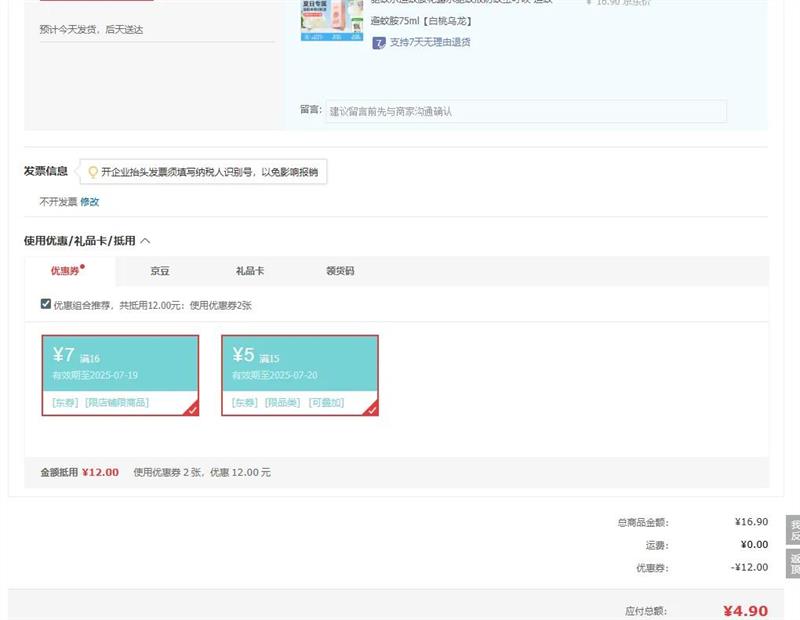Screen dimensions: 800x620
Task: Click 修改 to edit invoice info
Action: click(x=90, y=202)
